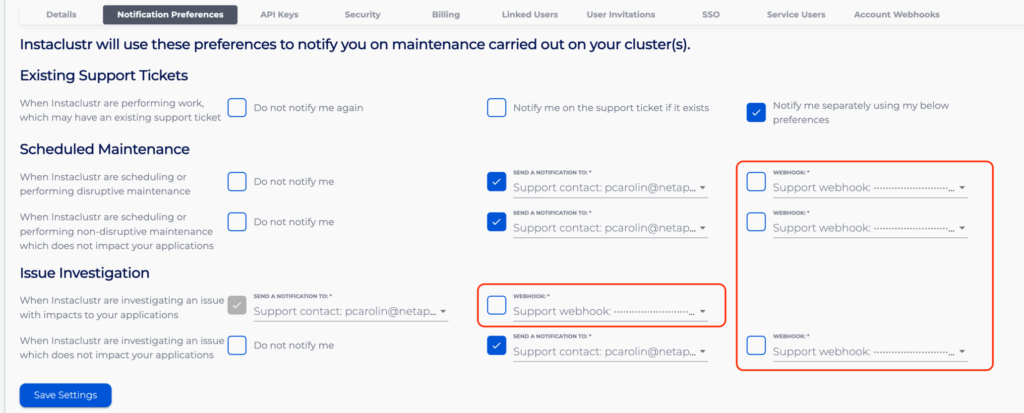The height and width of the screenshot is (413, 1024).
Task: Tick 'Do not notify me' for disruptive maintenance
Action: point(237,182)
